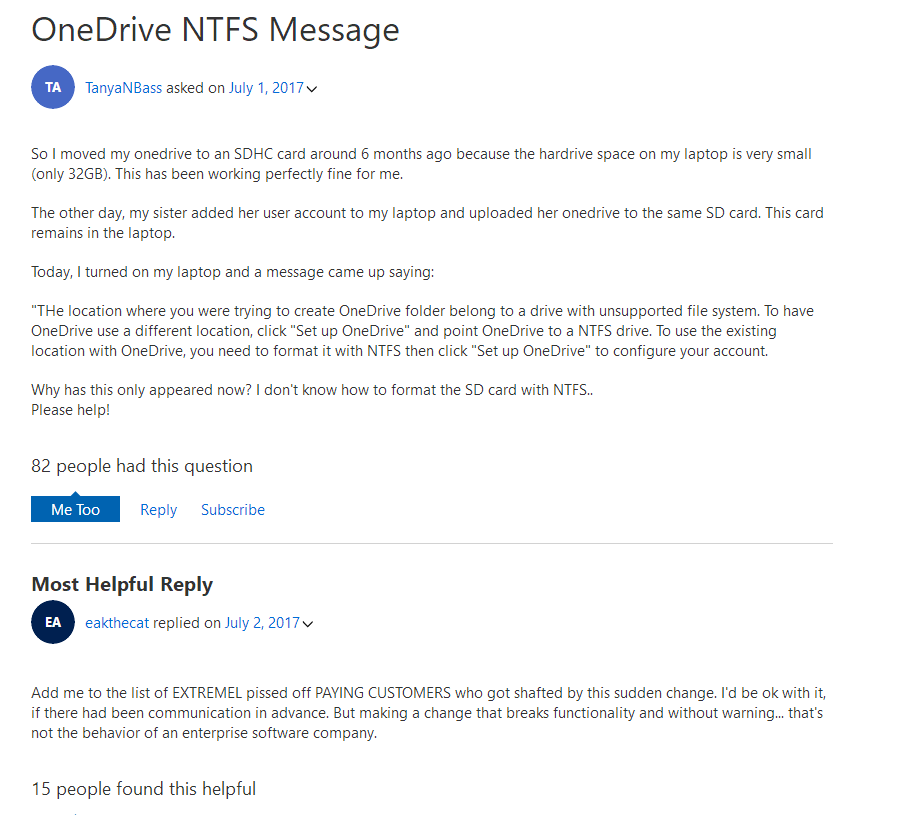Click the paragraph starting 'So I moved my onedrive'
This screenshot has width=922, height=815.
(421, 165)
